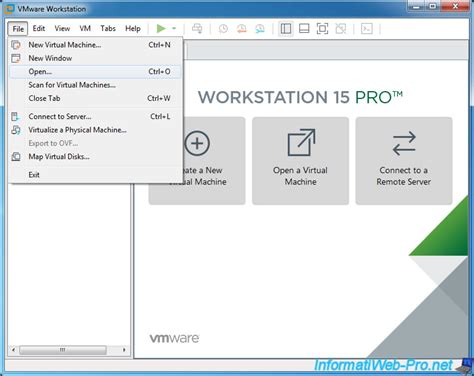
Task: Toggle the library sidebar view icon
Action: coord(286,29)
